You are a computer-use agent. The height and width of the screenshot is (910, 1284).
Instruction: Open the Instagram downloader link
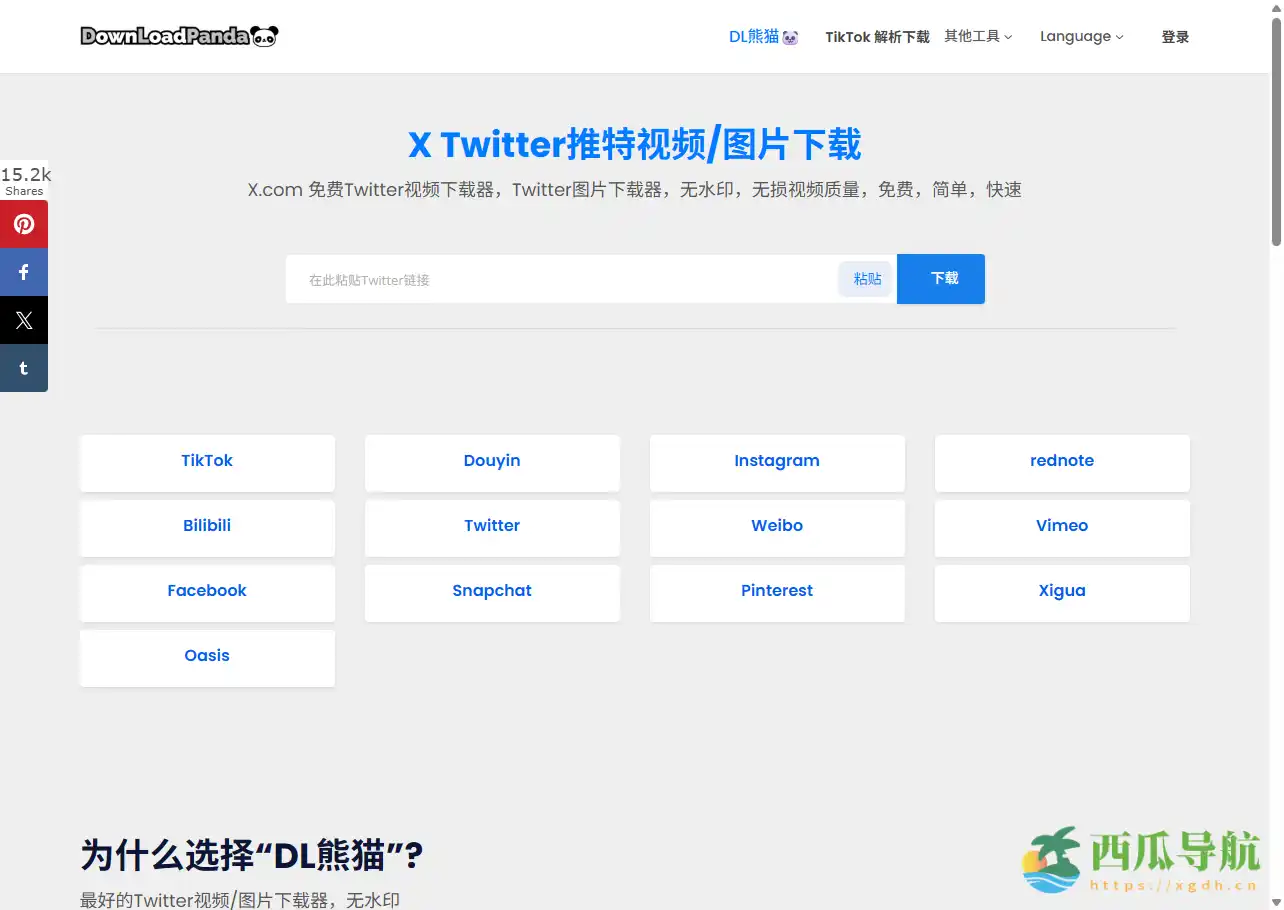[x=777, y=461]
